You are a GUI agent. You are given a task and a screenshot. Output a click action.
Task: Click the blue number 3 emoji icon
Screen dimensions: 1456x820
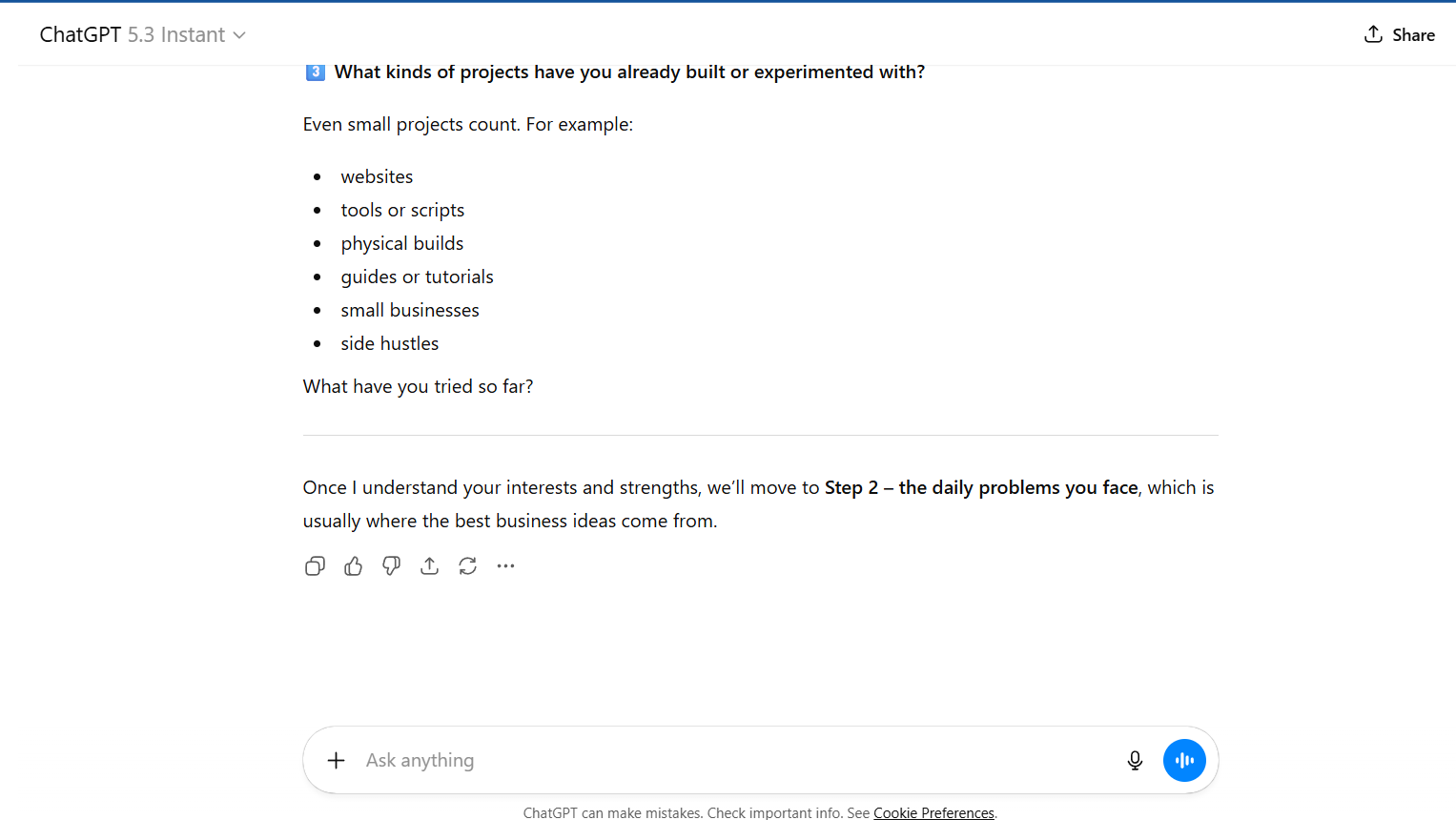click(x=315, y=72)
